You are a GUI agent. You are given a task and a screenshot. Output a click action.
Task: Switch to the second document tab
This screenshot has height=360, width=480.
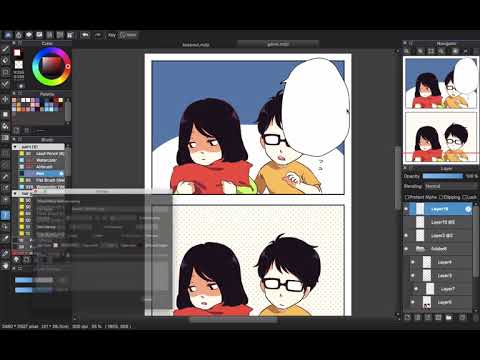point(278,44)
